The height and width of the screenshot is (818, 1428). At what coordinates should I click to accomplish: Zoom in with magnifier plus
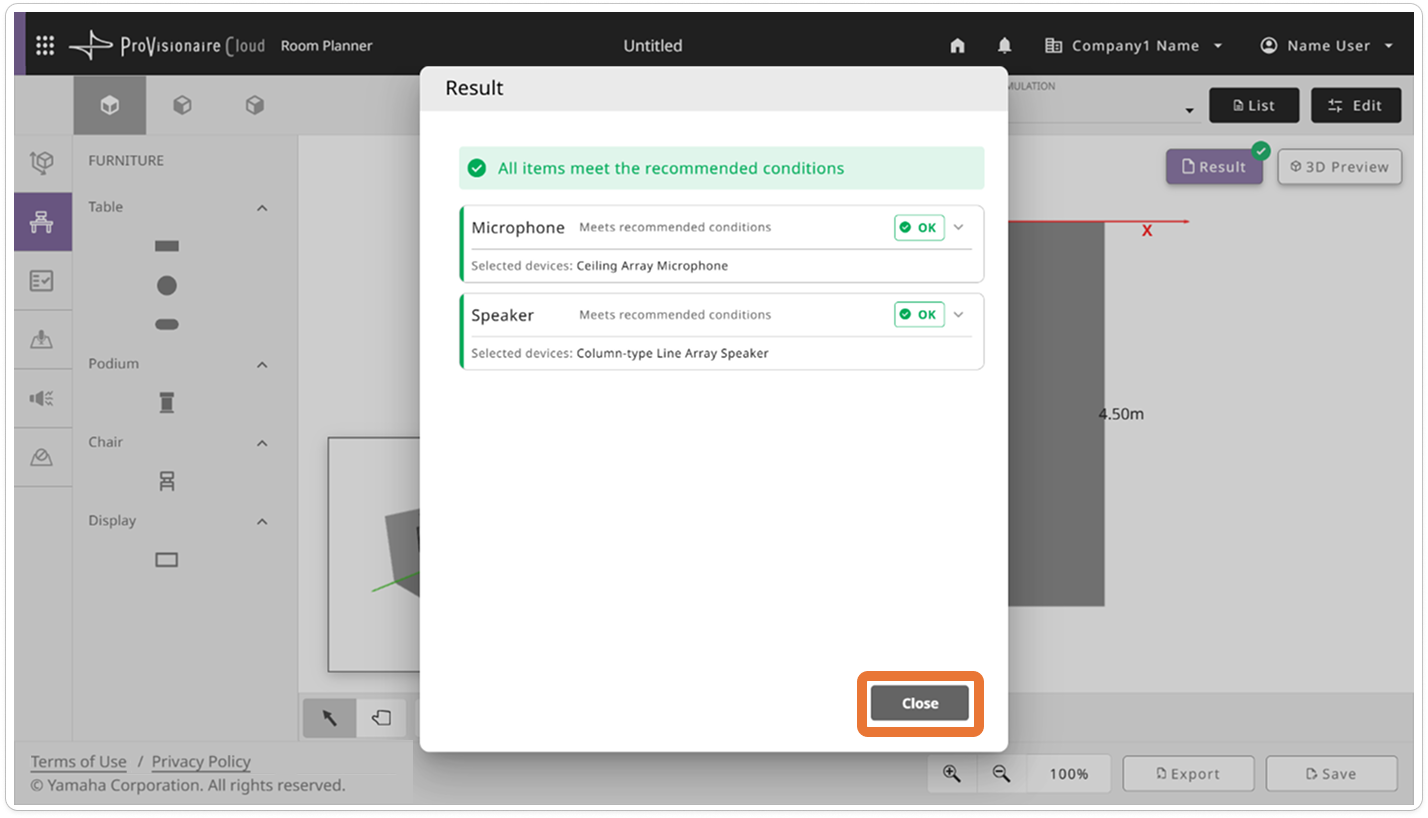952,774
